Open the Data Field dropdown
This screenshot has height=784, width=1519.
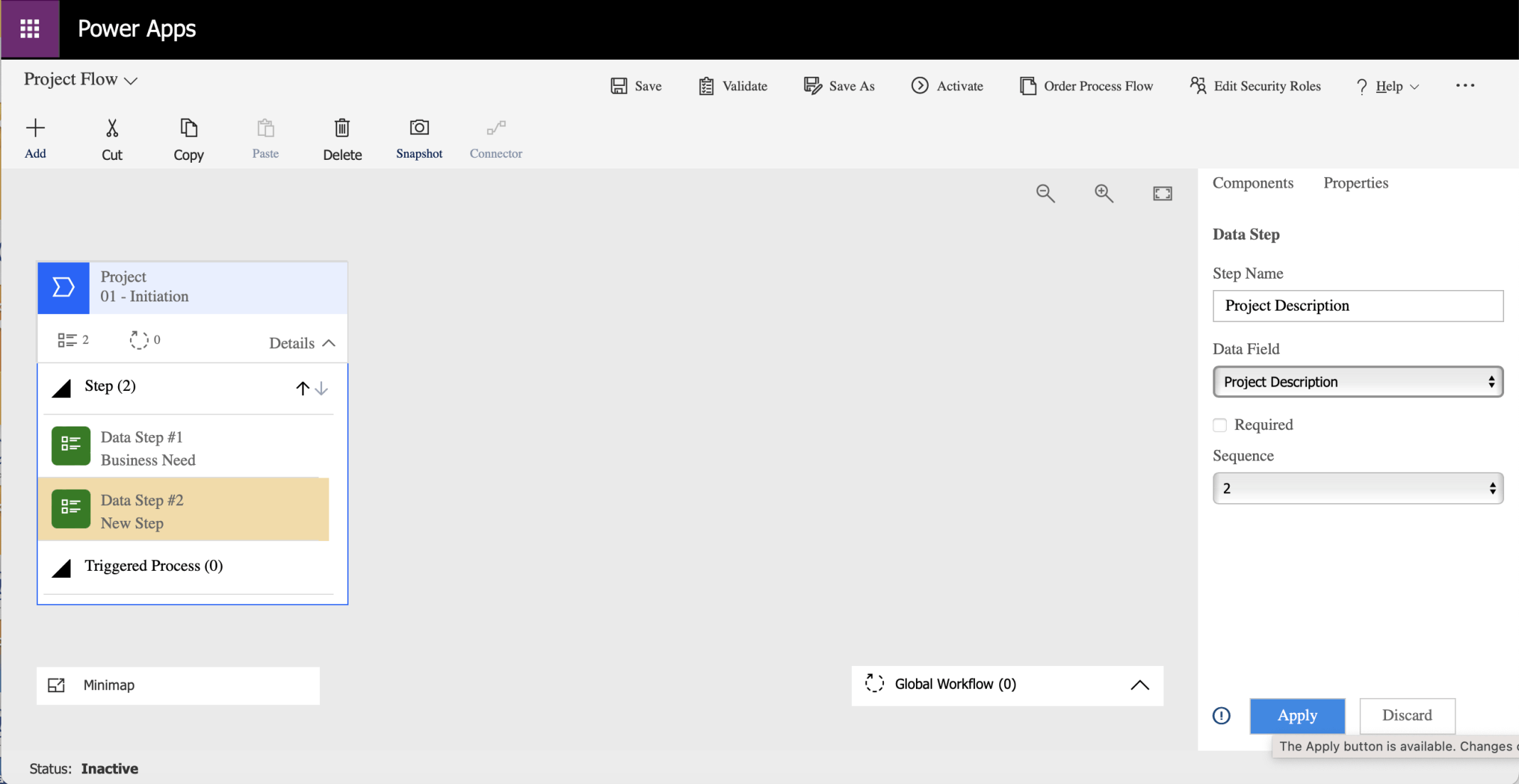(1357, 382)
